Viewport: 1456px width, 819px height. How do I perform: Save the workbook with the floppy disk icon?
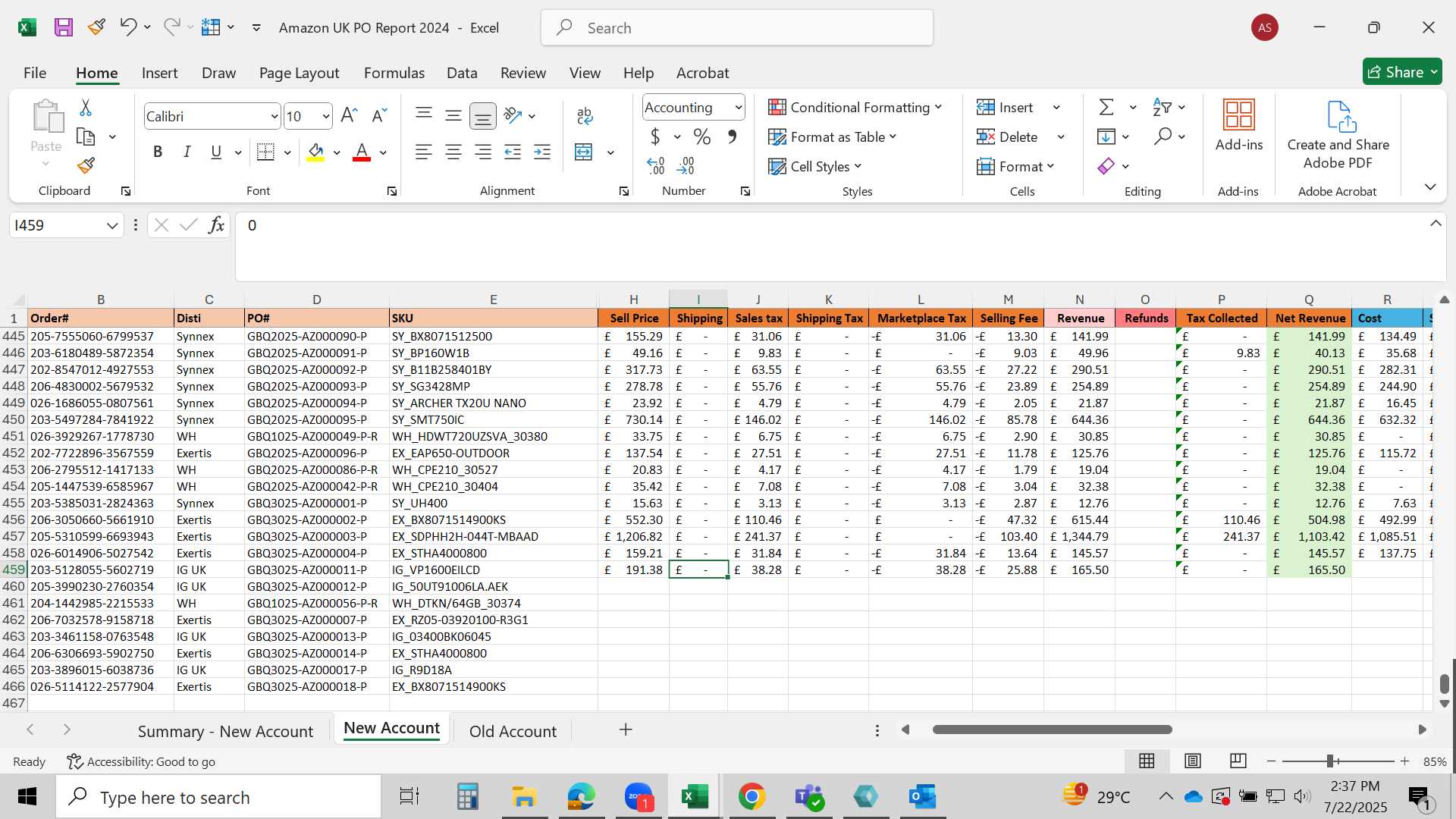pyautogui.click(x=64, y=27)
